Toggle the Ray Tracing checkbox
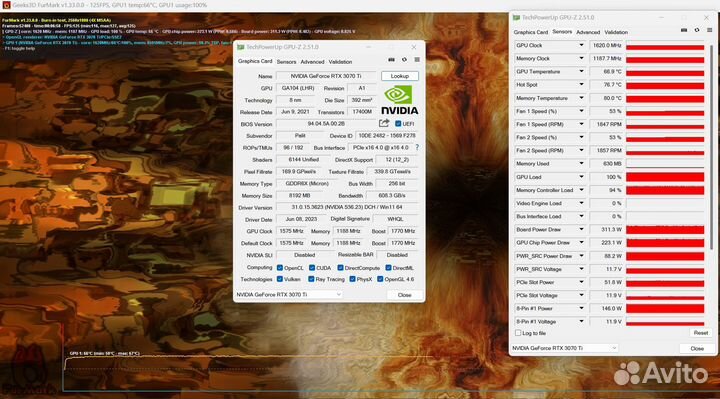The width and height of the screenshot is (720, 399). coord(311,279)
